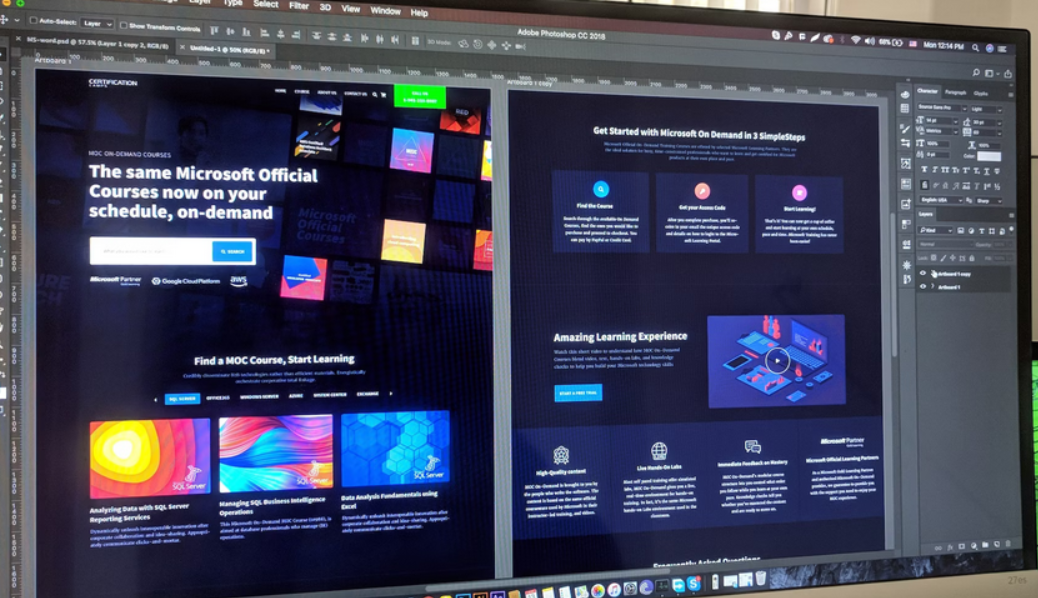Click the All Caps style icon
Viewport: 1038px width, 598px height.
(945, 170)
